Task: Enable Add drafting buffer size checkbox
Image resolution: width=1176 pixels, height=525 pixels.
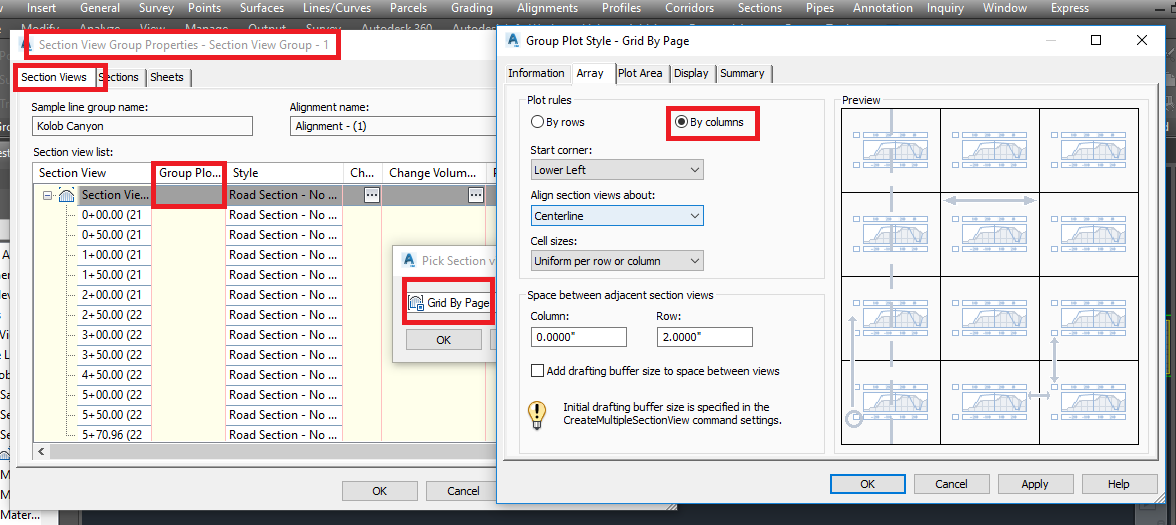Action: tap(537, 370)
